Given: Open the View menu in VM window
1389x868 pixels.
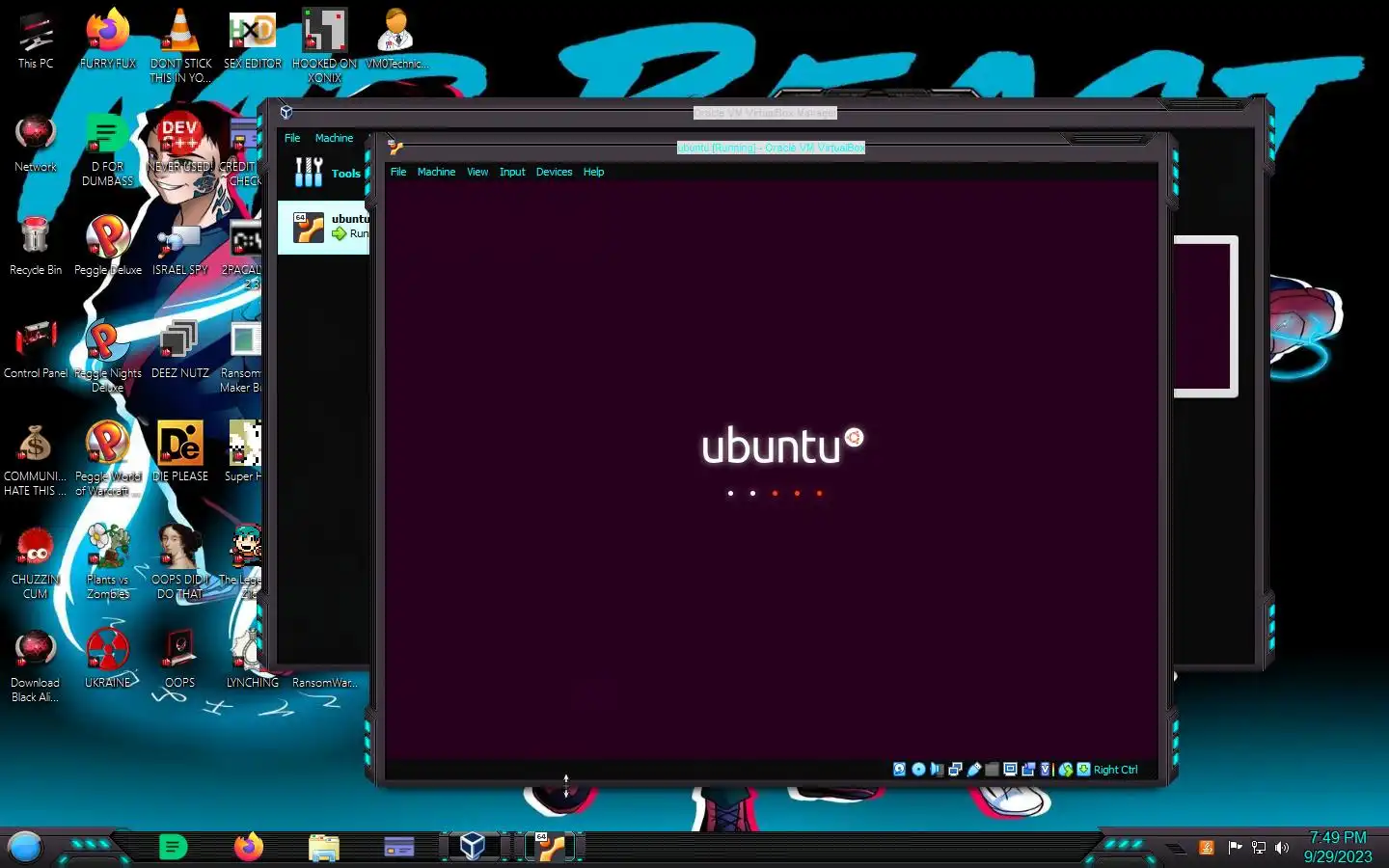Looking at the screenshot, I should [477, 172].
